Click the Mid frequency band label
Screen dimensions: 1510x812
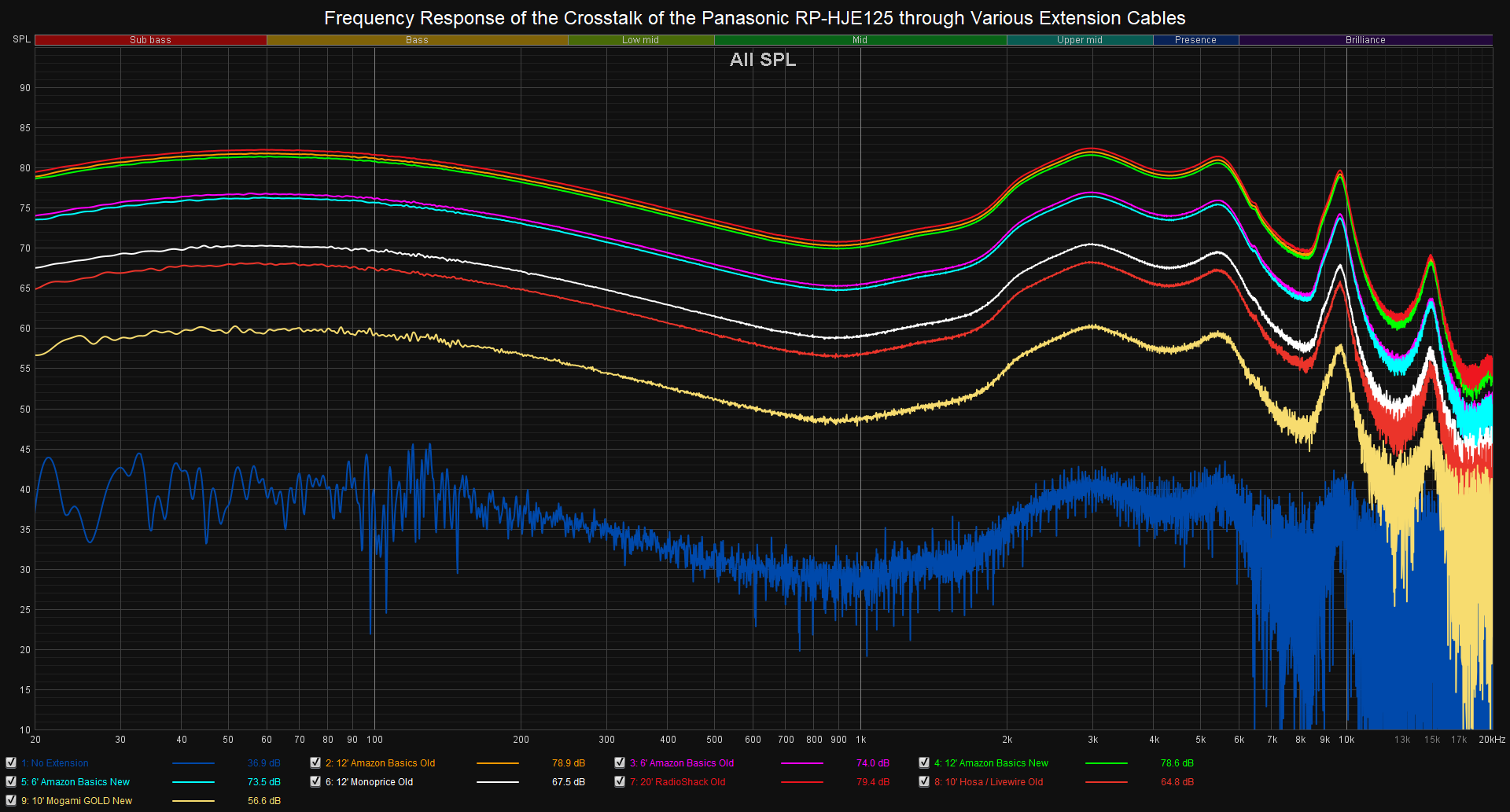[860, 40]
